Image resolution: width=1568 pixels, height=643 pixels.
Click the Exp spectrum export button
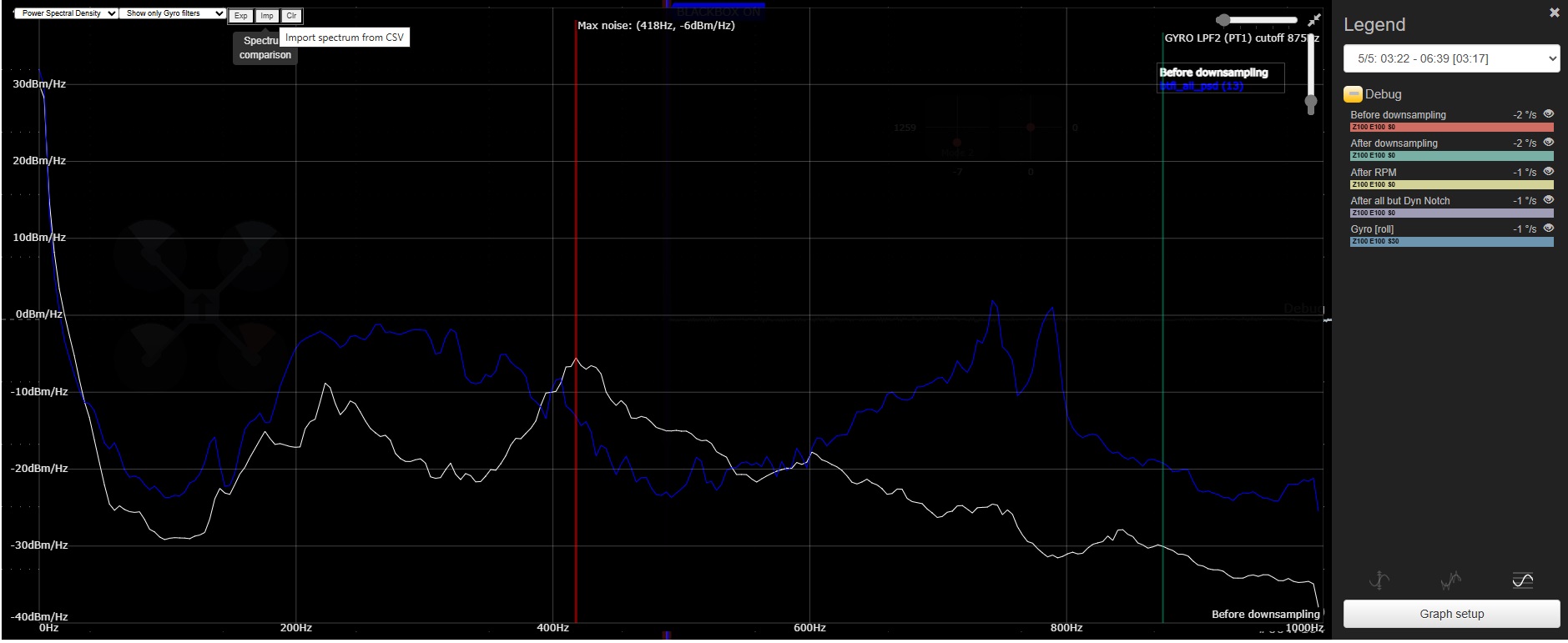240,16
